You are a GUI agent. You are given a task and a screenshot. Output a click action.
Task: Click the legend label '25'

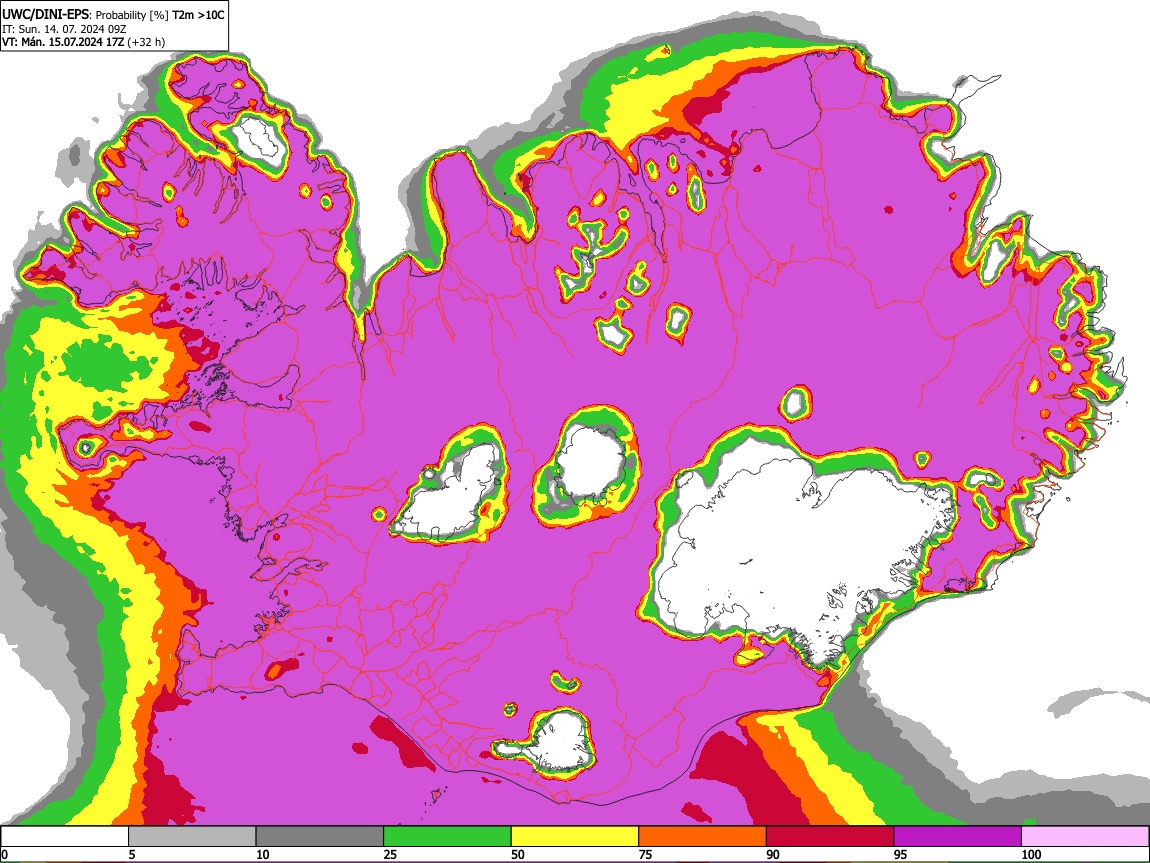[390, 854]
